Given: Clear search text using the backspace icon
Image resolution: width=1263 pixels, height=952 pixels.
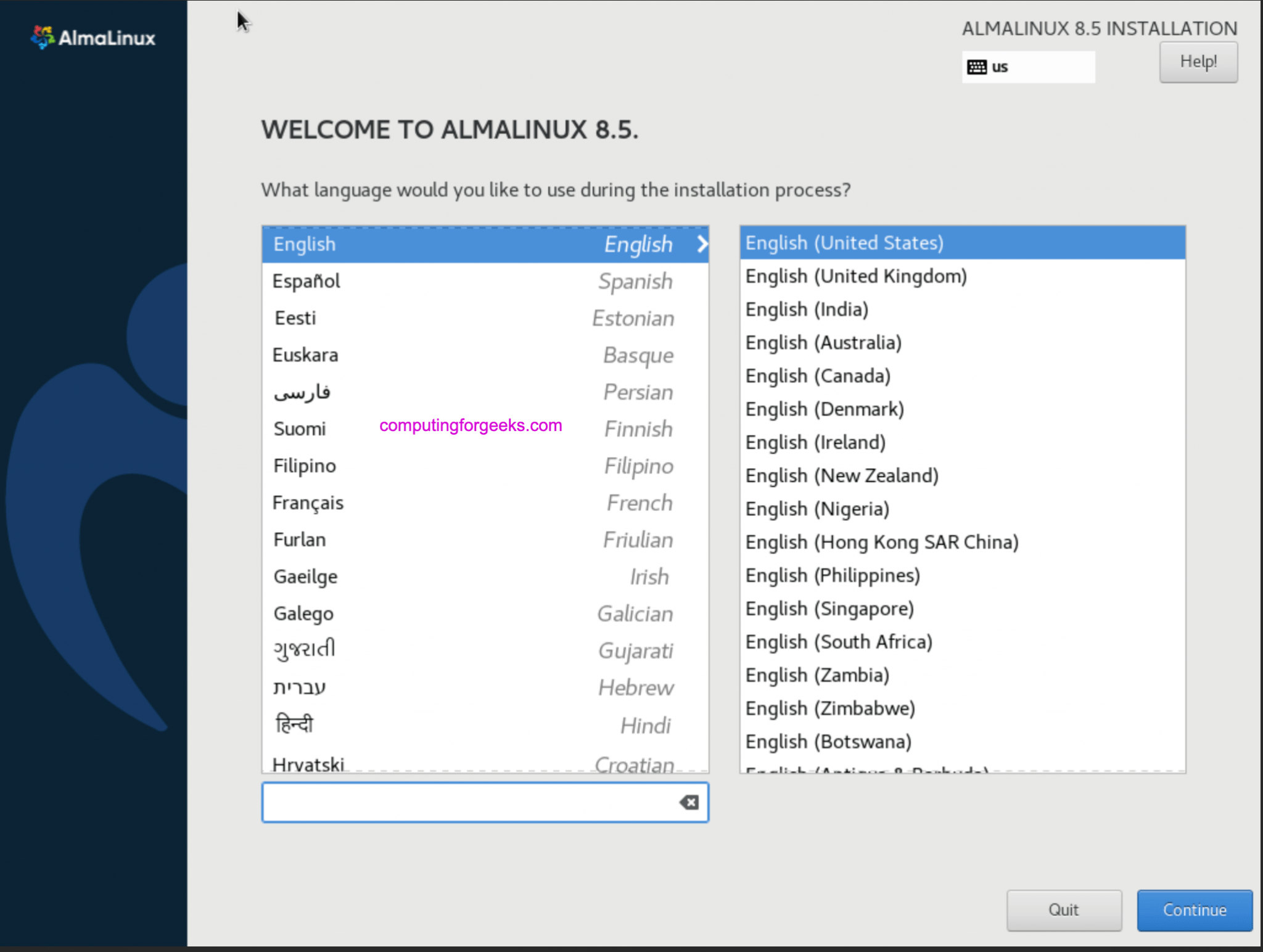Looking at the screenshot, I should (x=689, y=802).
